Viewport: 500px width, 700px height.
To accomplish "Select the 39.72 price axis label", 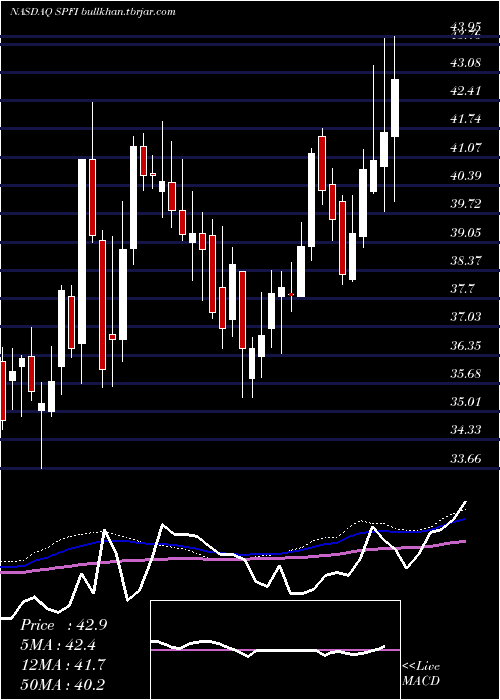I will pos(466,204).
